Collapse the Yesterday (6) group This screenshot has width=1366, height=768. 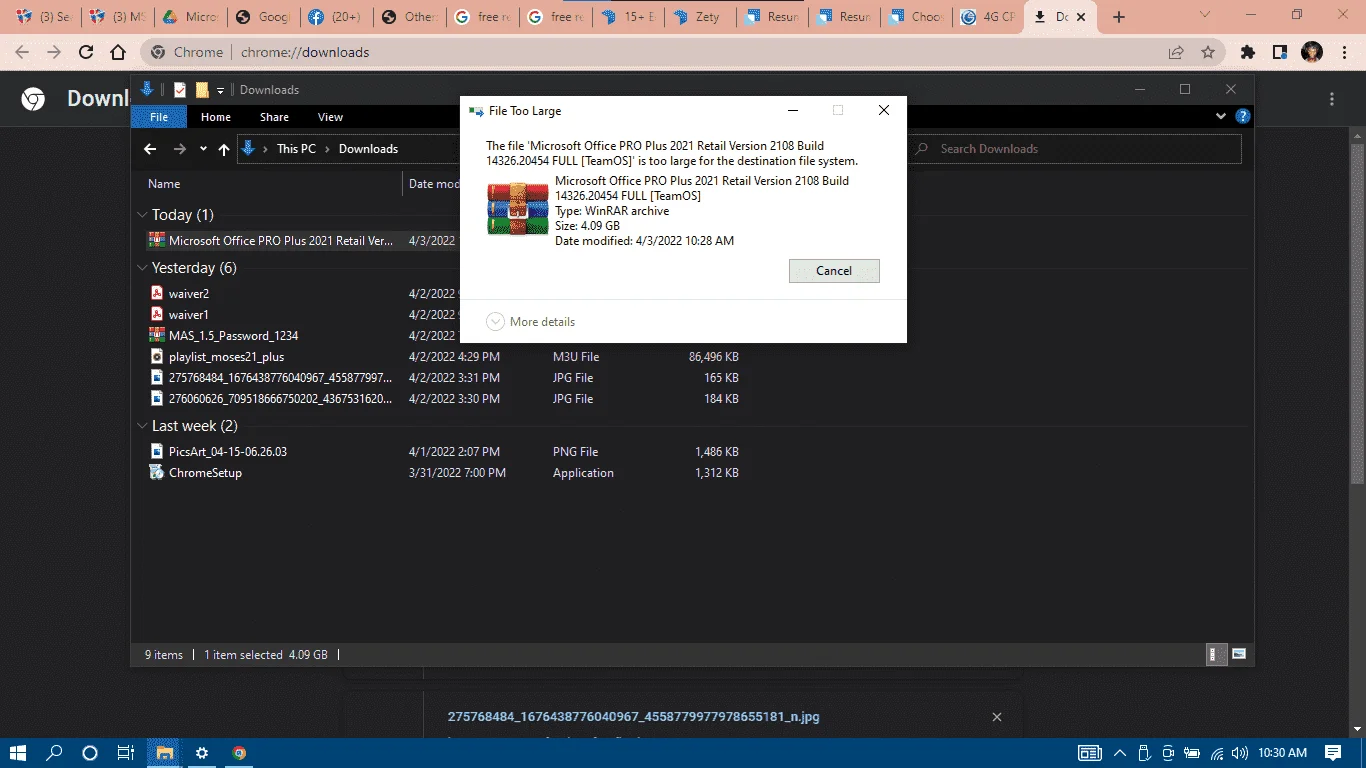tap(141, 268)
